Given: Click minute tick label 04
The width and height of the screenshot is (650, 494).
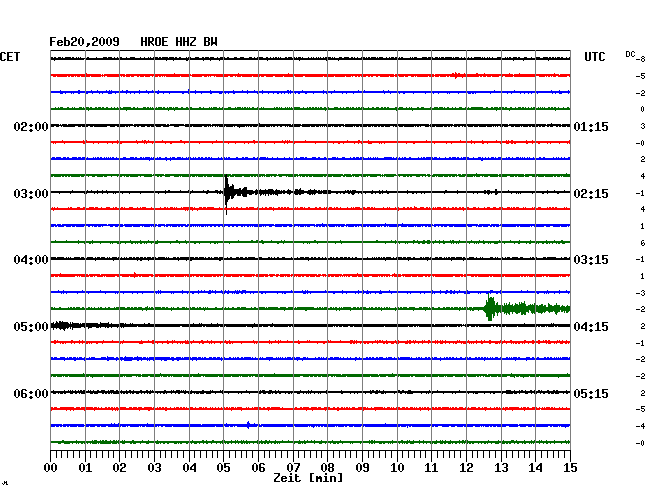Looking at the screenshot, I should pyautogui.click(x=189, y=468).
